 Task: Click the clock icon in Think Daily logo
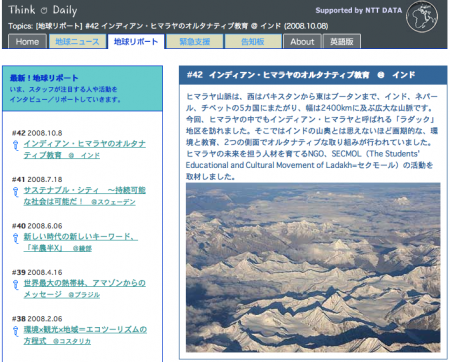(44, 10)
